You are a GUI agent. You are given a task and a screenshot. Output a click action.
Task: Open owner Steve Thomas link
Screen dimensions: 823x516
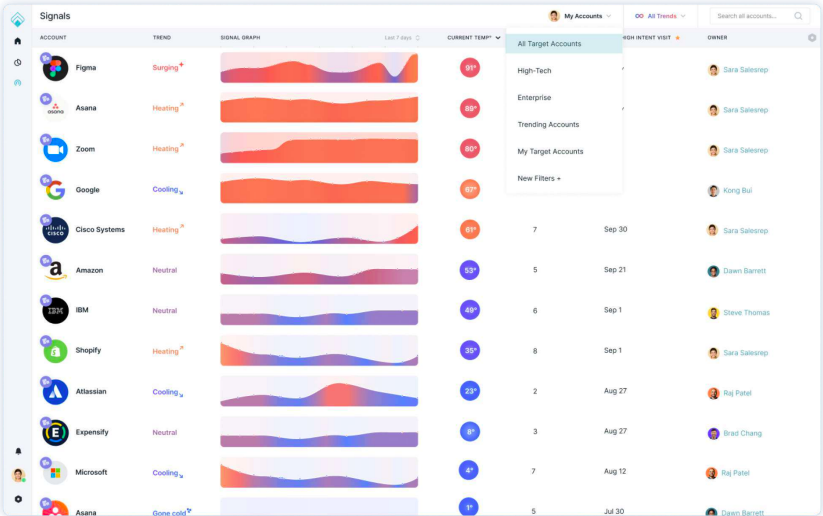[746, 313]
